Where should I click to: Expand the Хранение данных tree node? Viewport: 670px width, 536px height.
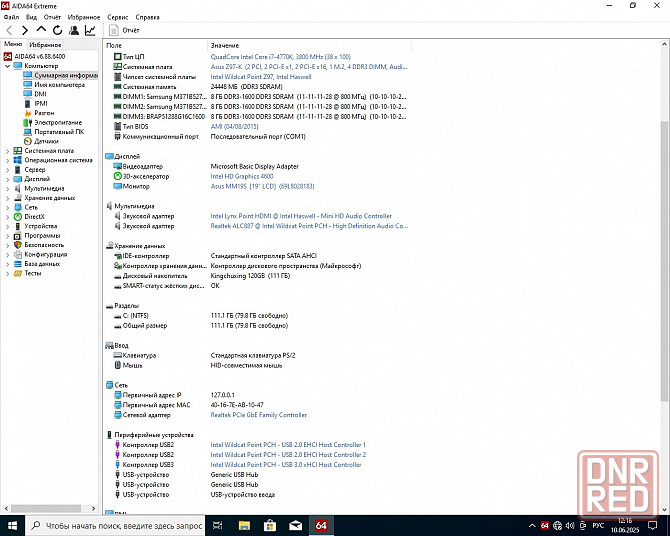pos(7,198)
